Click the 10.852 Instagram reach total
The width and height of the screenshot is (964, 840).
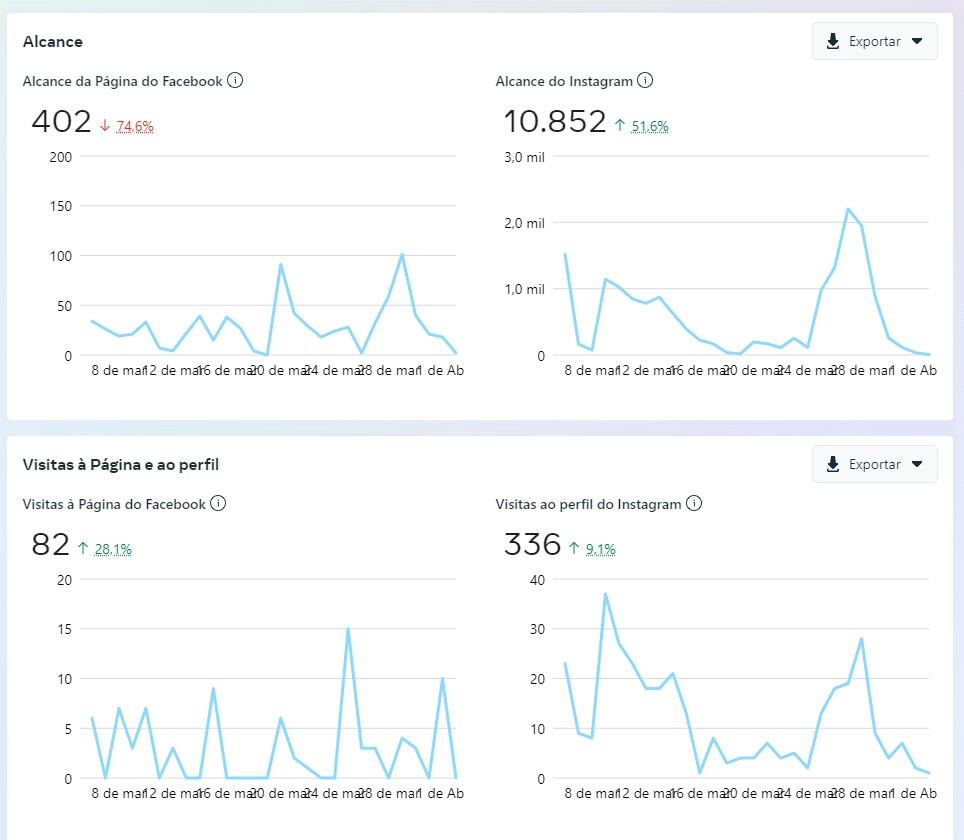555,122
